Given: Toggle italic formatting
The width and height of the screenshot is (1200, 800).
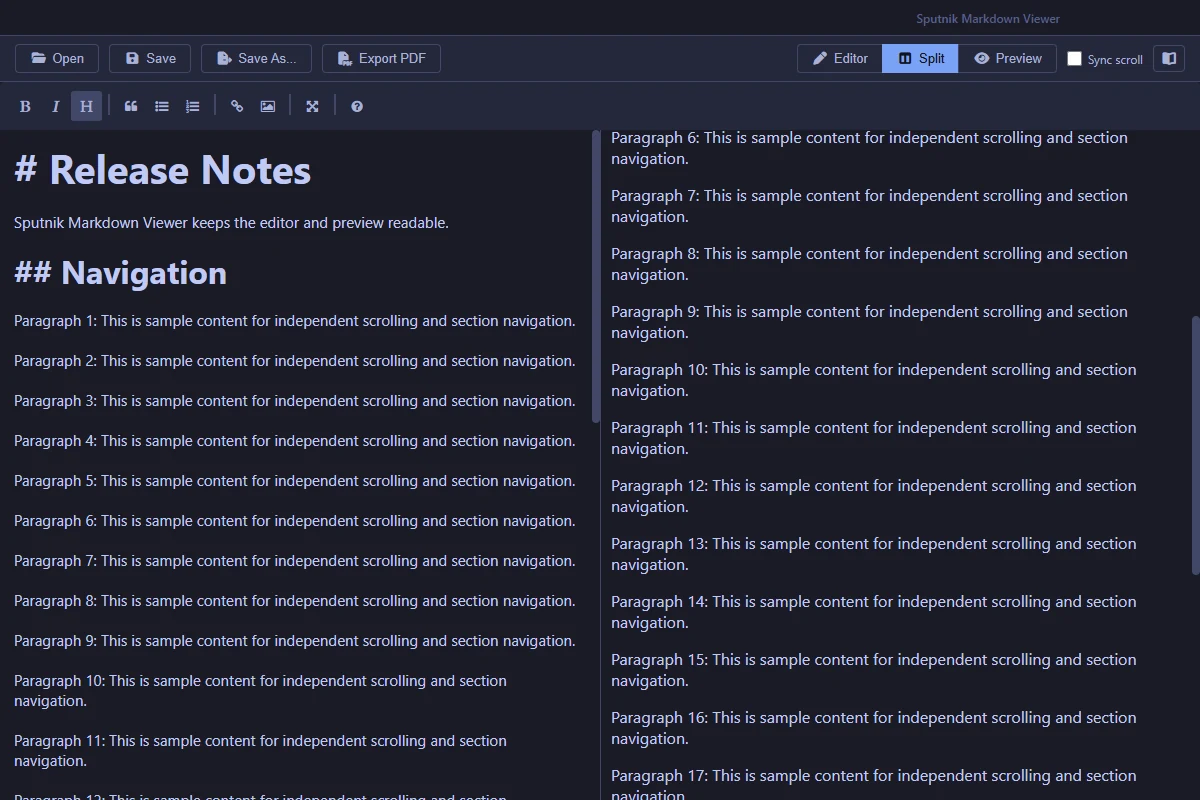Looking at the screenshot, I should [x=56, y=106].
